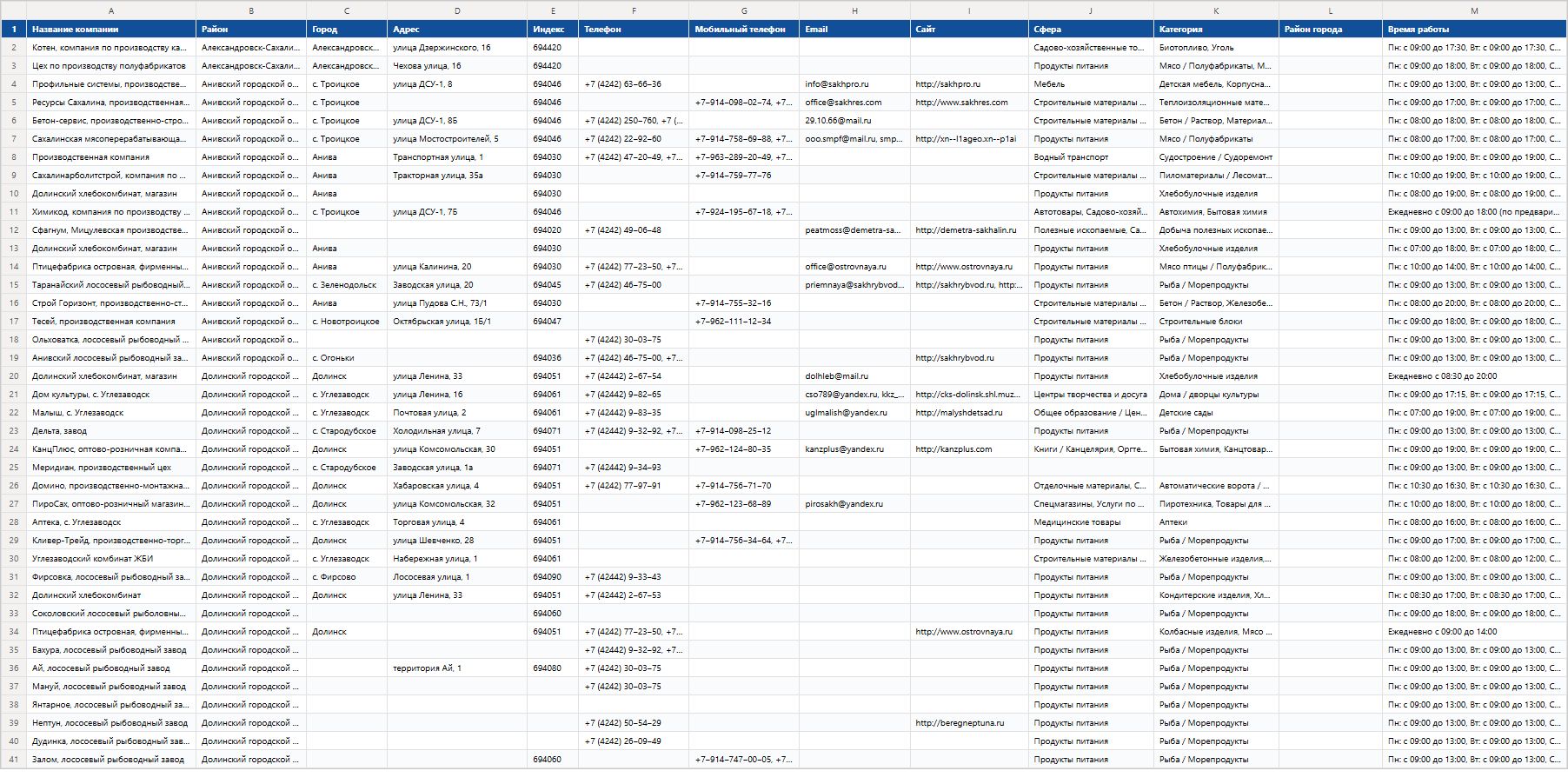Select the cell 'территория Ай, 1'
Viewport: 1568px width, 784px height.
point(457,668)
